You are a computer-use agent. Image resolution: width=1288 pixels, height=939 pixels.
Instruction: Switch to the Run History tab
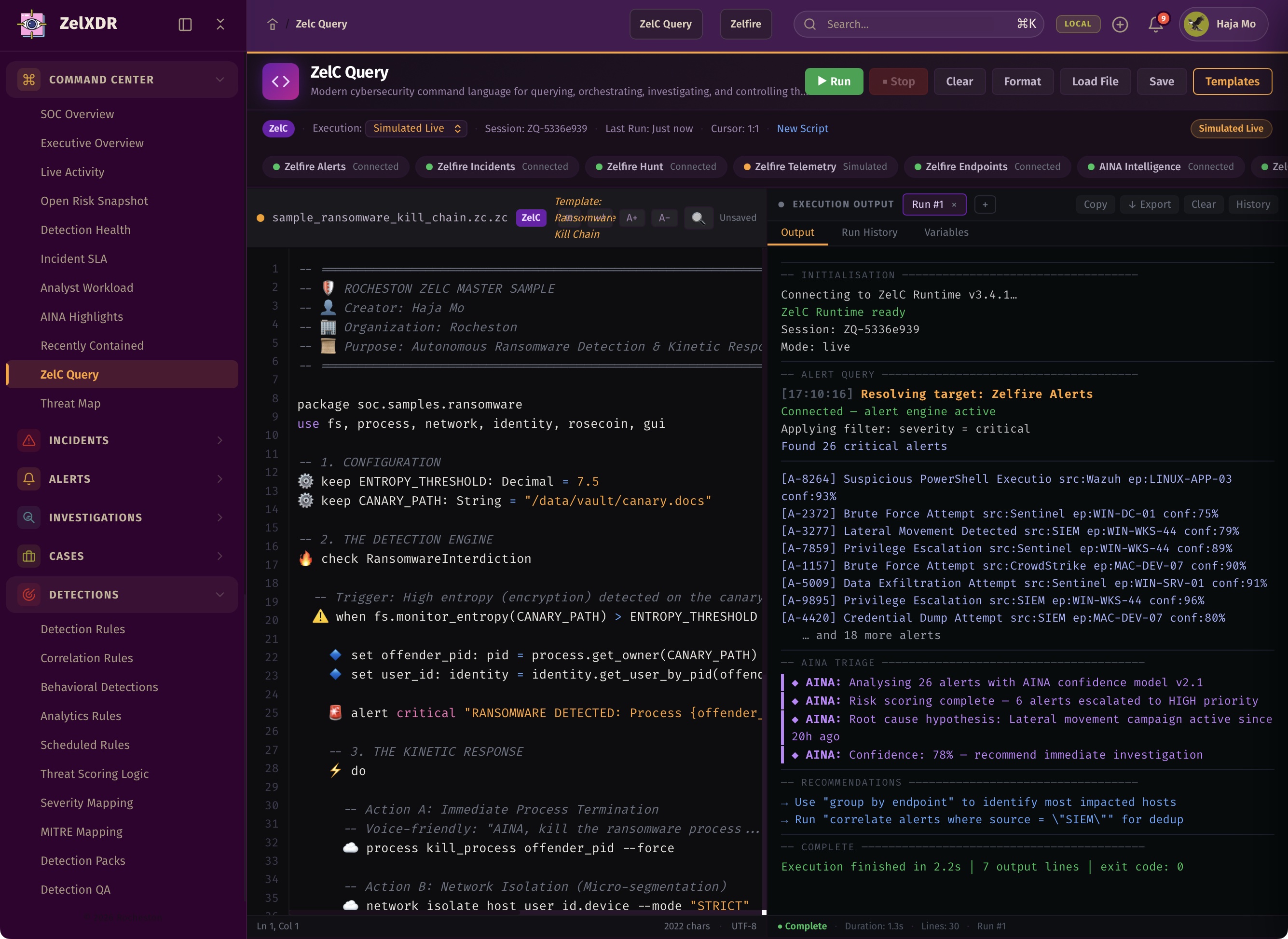869,232
